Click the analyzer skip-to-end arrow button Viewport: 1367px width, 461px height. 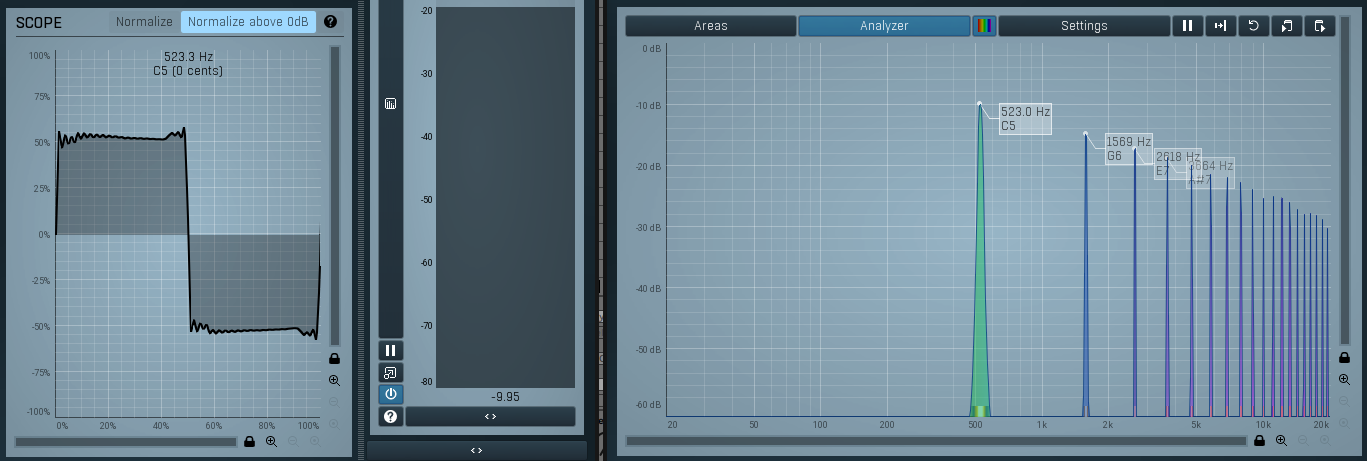[1220, 26]
